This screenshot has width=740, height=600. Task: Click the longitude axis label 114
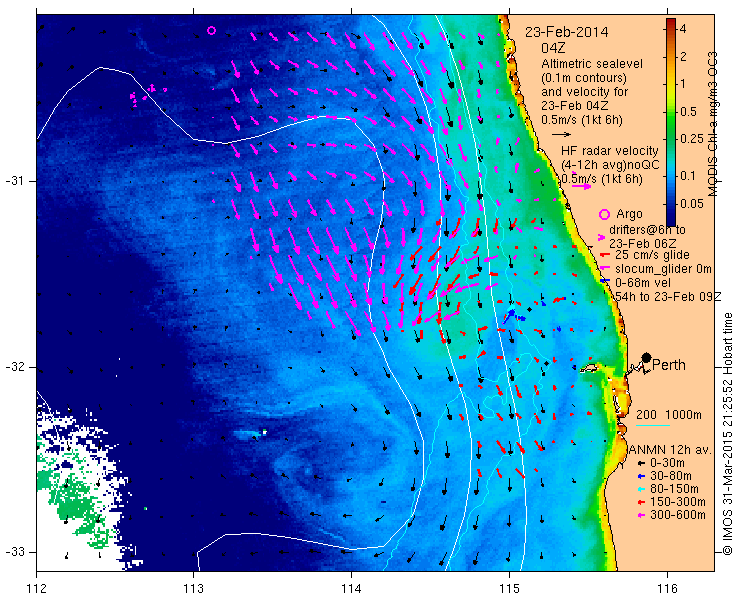(351, 589)
